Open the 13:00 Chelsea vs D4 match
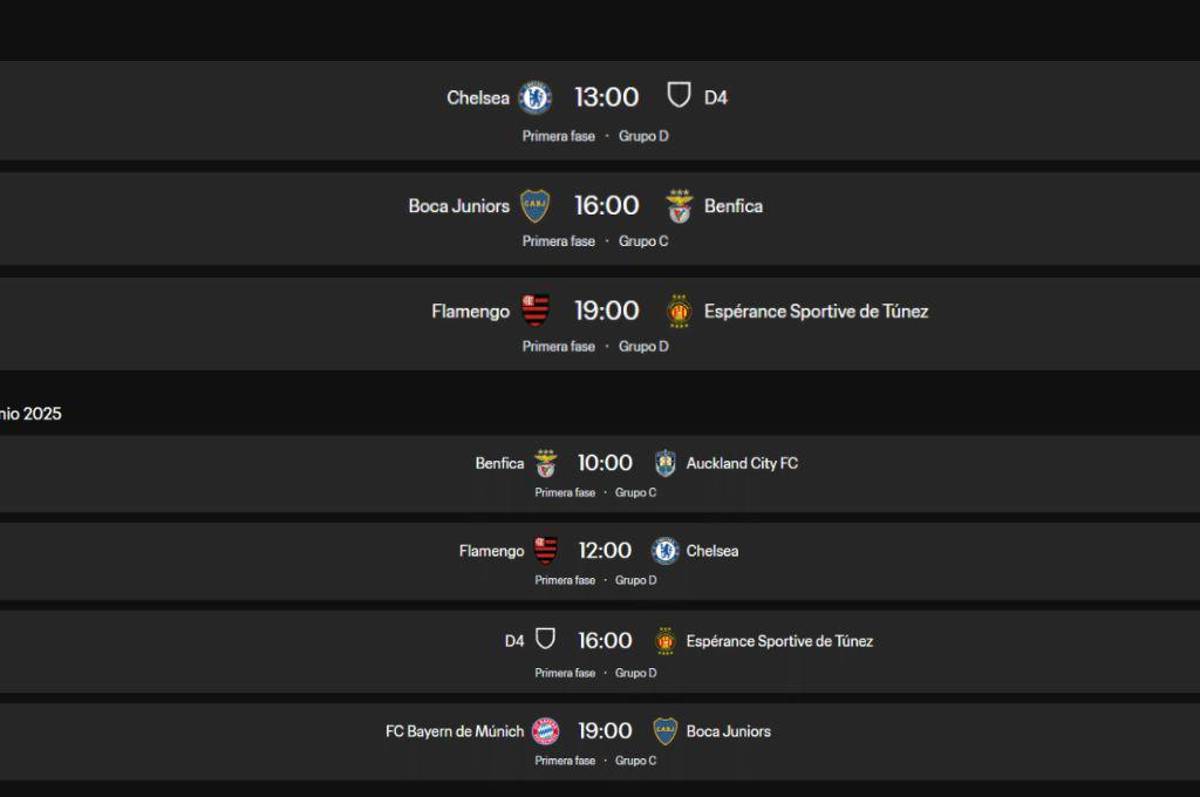Screen dimensions: 1200x797 click(606, 97)
